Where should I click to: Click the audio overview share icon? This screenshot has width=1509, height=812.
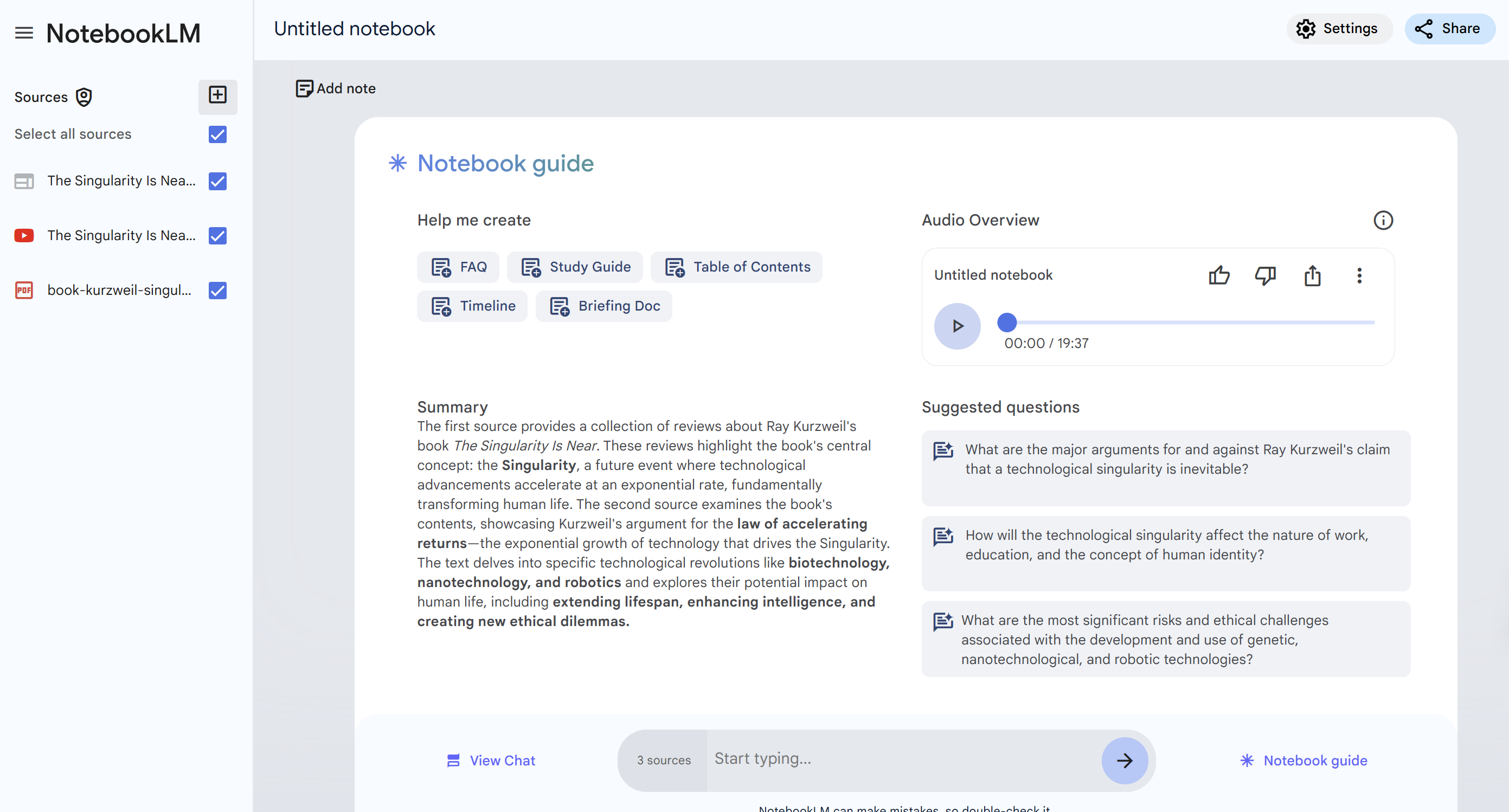coord(1312,275)
